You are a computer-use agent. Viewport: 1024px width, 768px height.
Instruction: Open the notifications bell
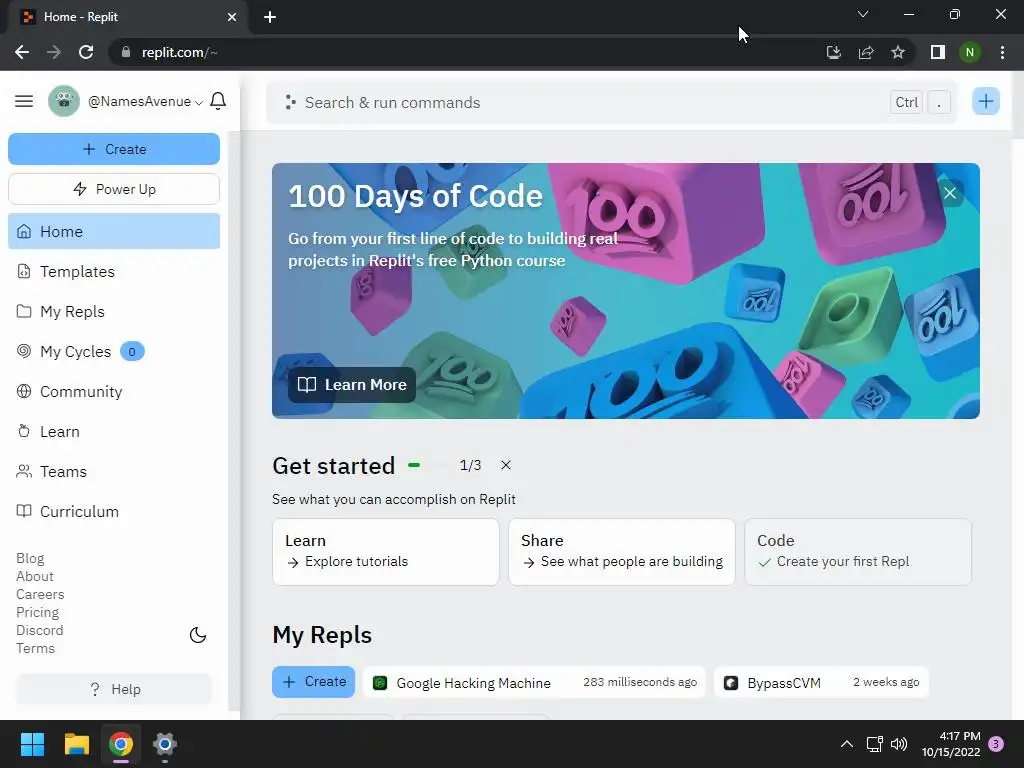tap(218, 101)
